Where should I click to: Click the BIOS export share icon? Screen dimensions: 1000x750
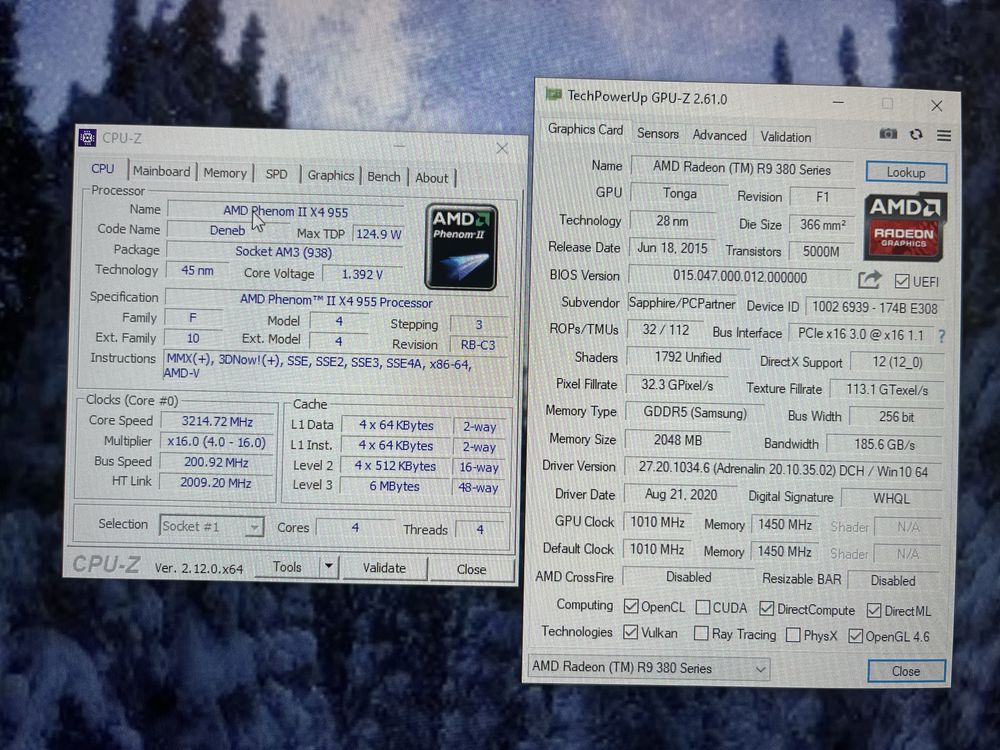pyautogui.click(x=869, y=279)
